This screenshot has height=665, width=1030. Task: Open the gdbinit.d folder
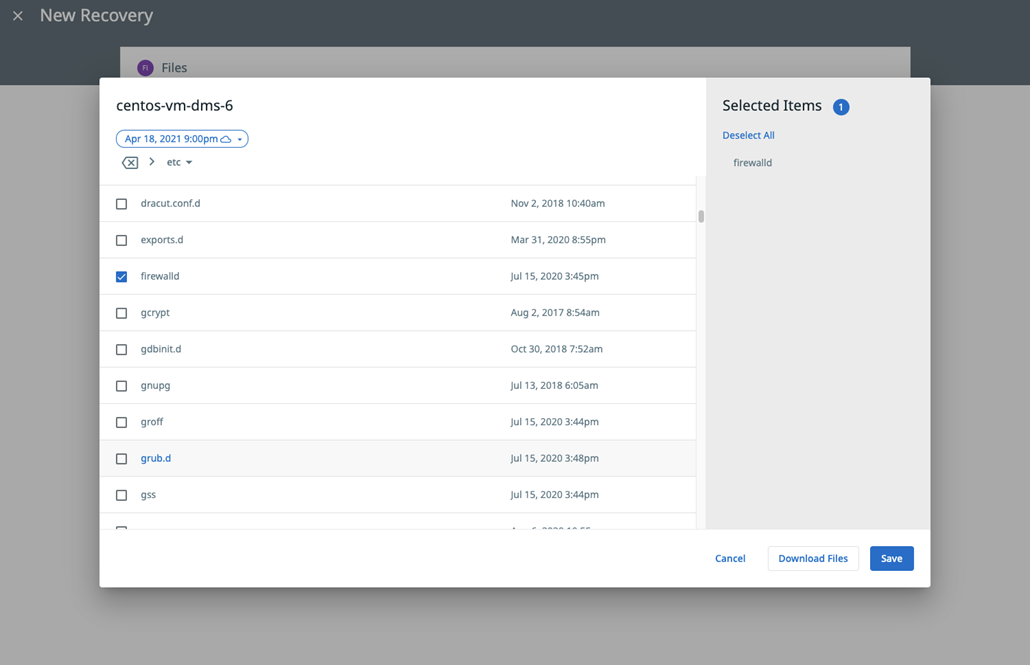click(161, 349)
